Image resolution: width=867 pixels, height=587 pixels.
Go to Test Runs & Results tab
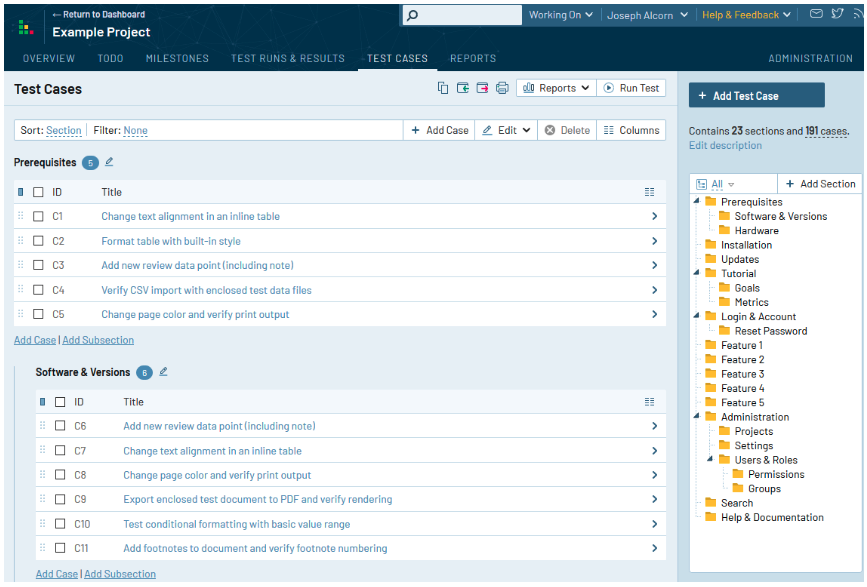[x=288, y=58]
